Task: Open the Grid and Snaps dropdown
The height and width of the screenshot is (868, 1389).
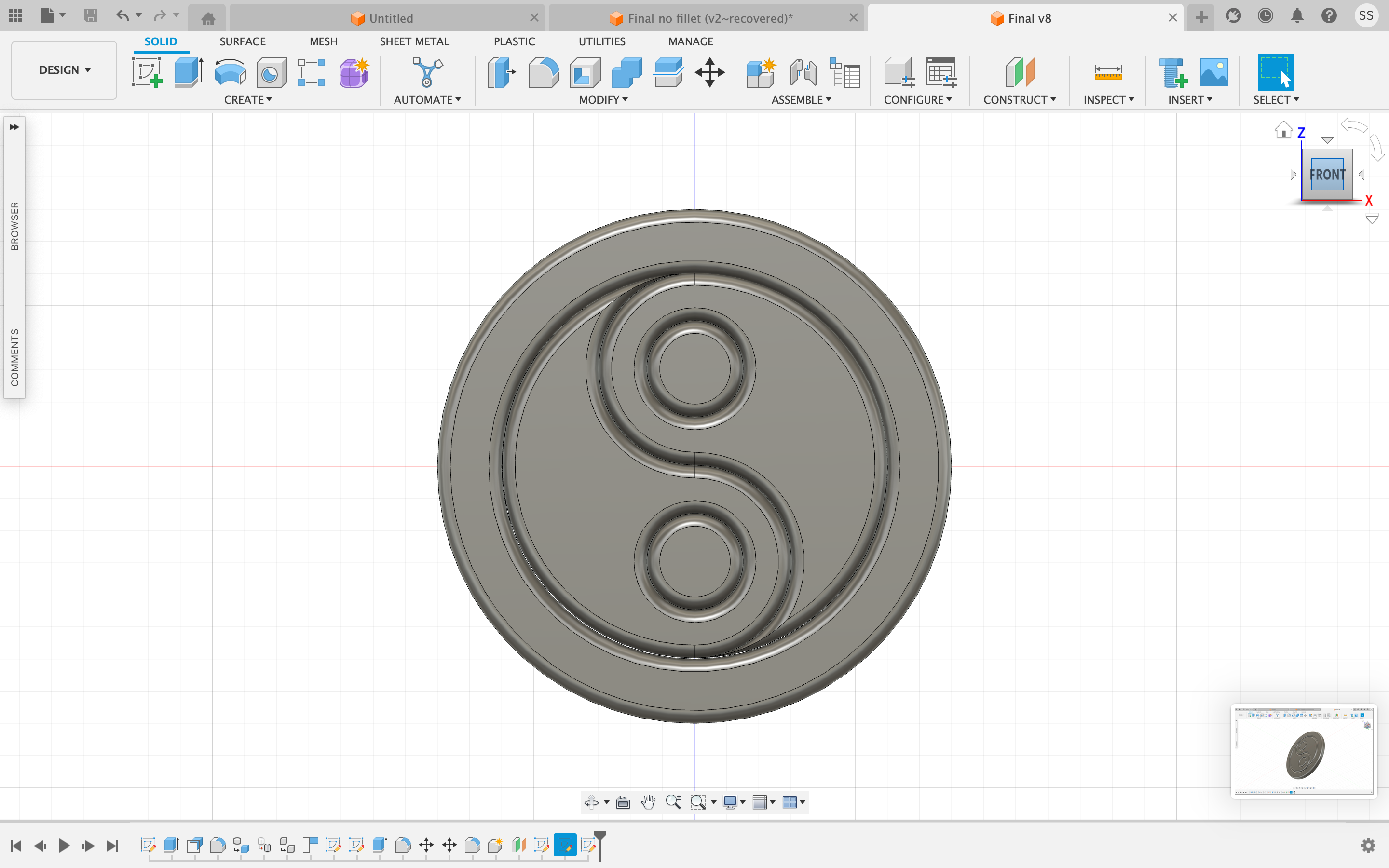Action: pyautogui.click(x=764, y=802)
